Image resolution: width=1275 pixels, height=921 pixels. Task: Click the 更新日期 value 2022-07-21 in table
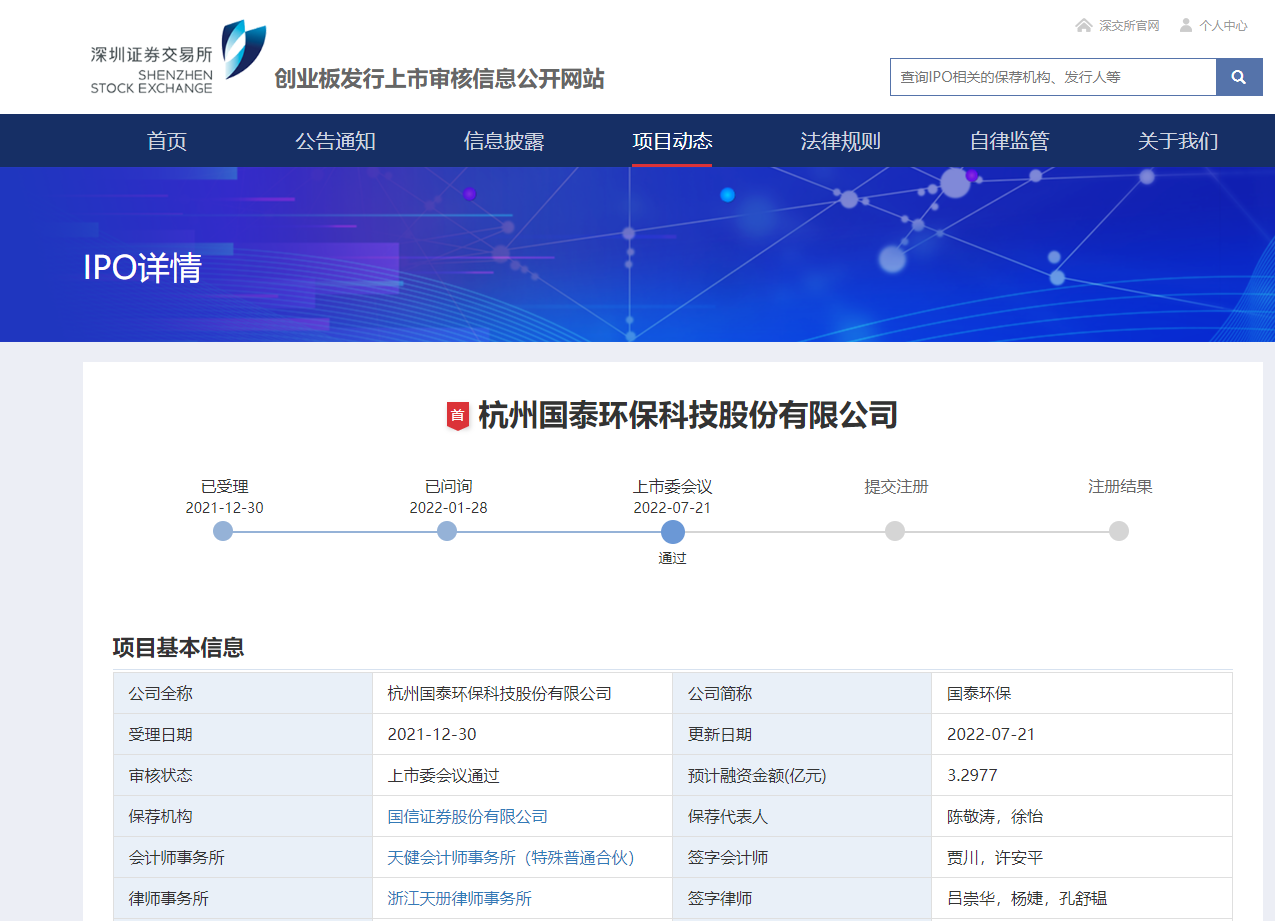[x=991, y=735]
